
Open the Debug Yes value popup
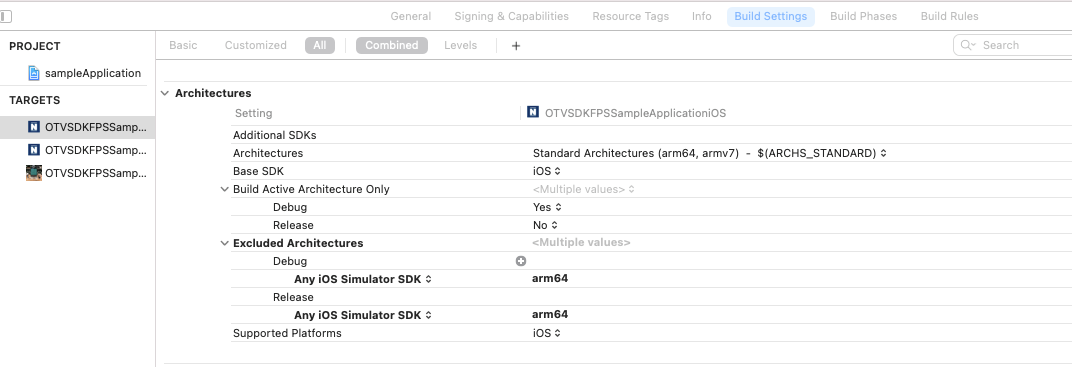point(548,207)
